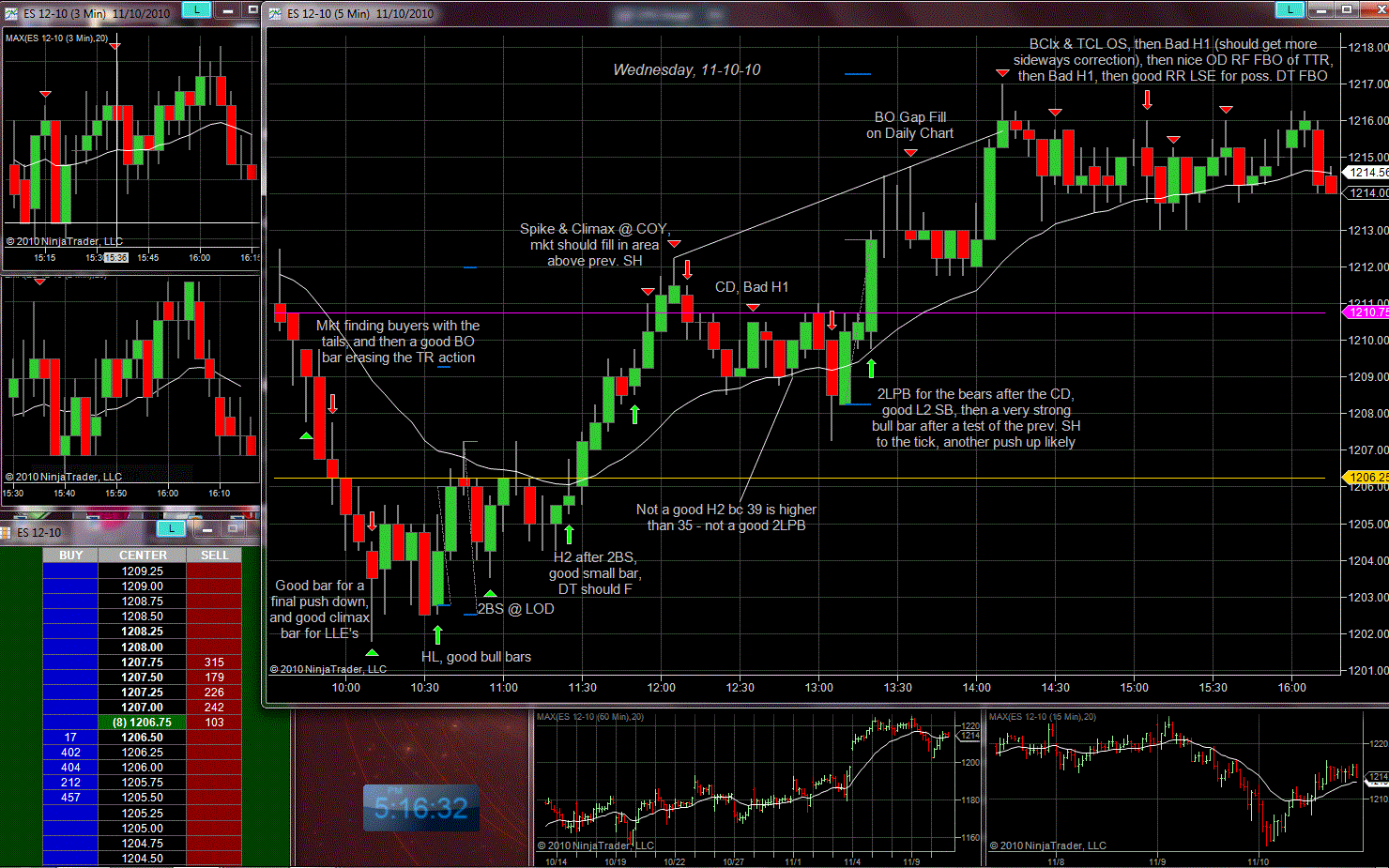
Task: Click the CENTER column header
Action: (143, 556)
